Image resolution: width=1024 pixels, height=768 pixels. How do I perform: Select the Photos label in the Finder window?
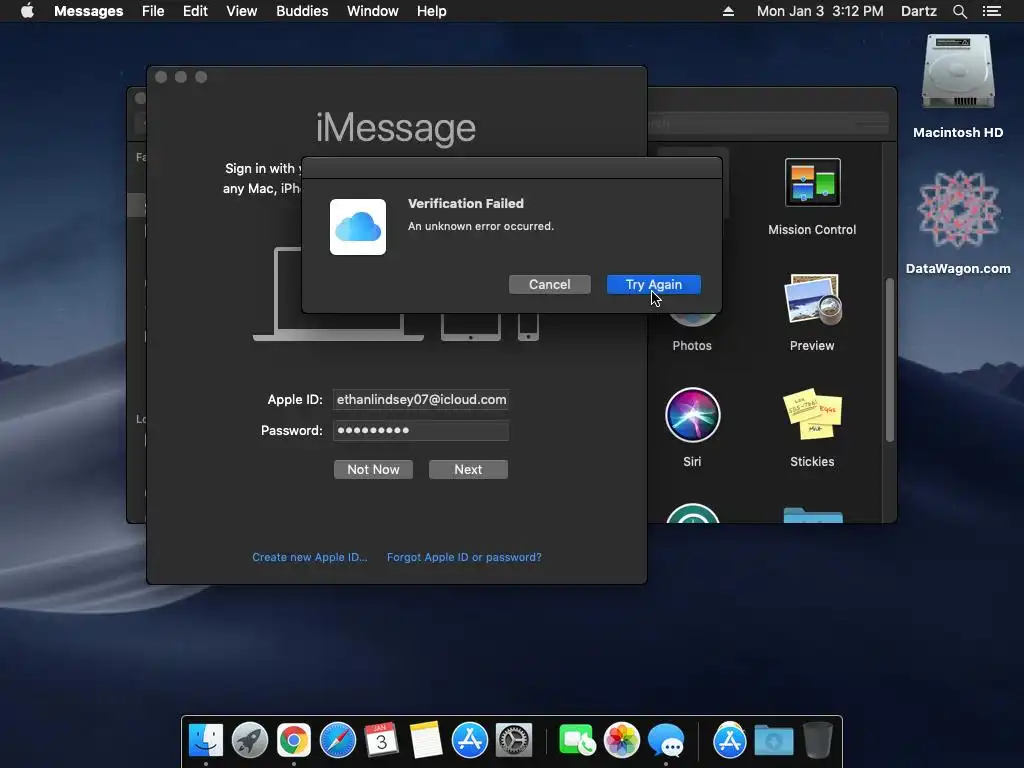pyautogui.click(x=692, y=345)
